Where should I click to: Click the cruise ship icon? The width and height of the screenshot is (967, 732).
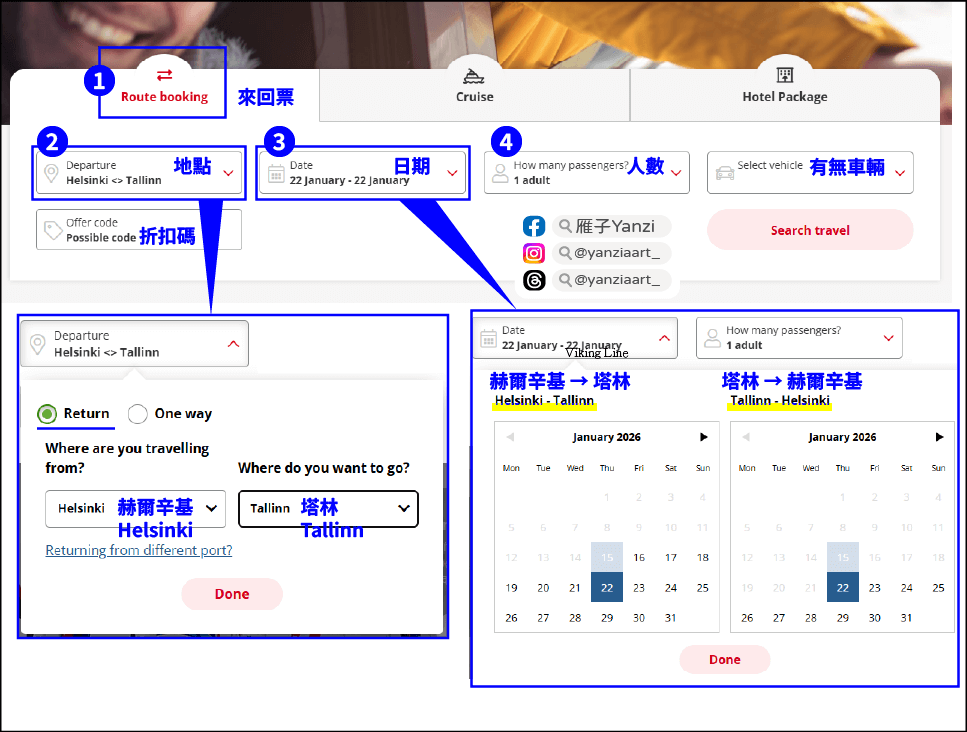[474, 76]
